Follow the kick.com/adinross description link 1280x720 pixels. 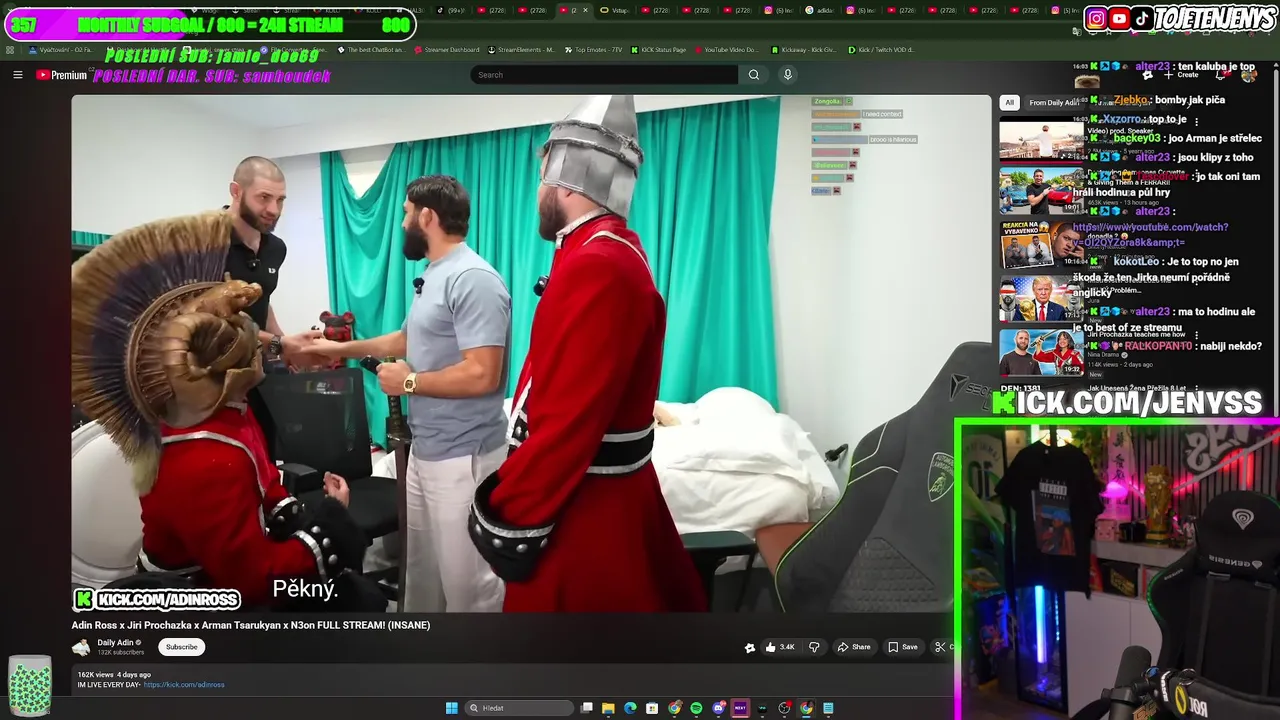pos(184,685)
